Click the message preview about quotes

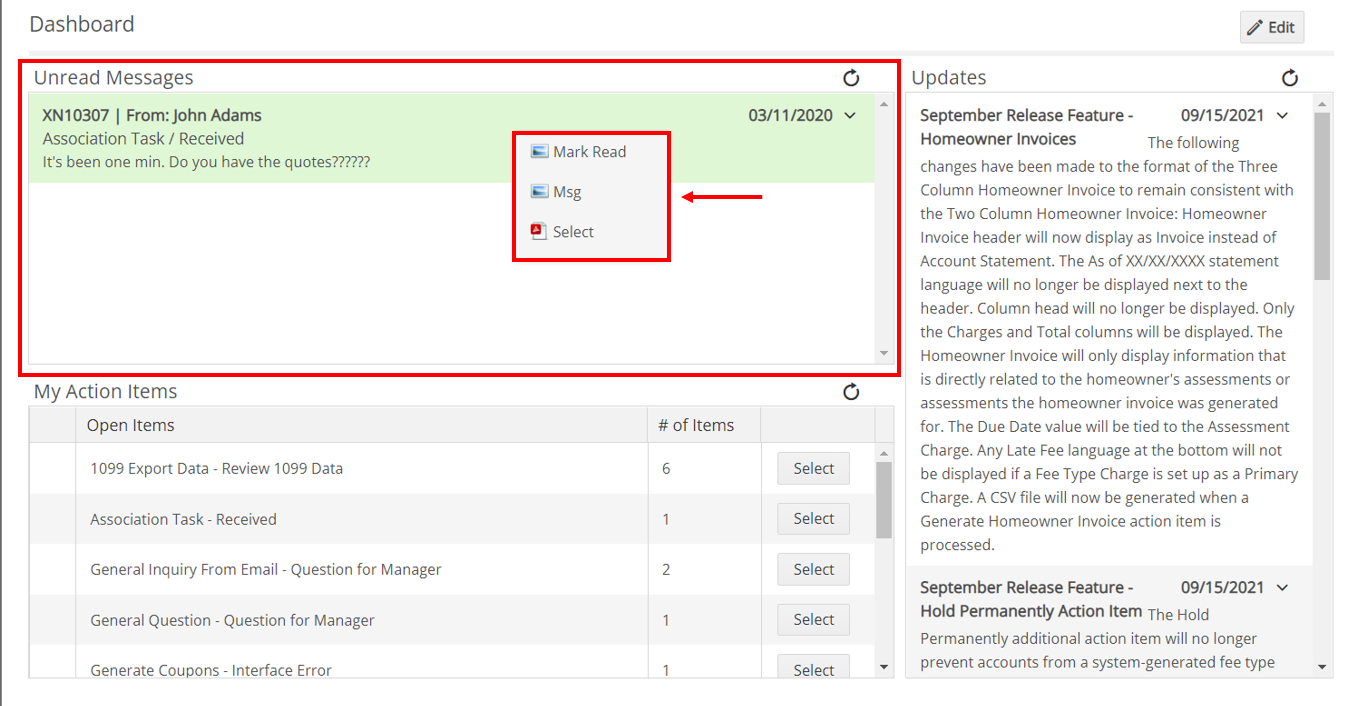coord(206,162)
